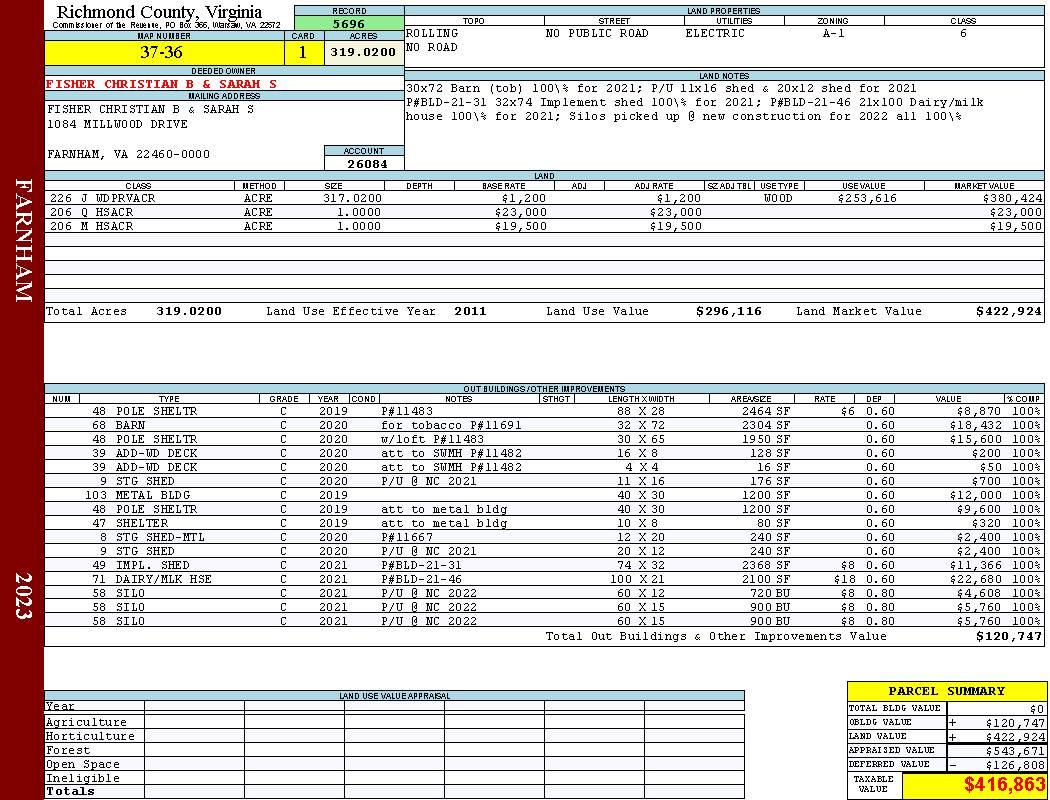The height and width of the screenshot is (800, 1050).
Task: Click the account number 26084
Action: 367,163
